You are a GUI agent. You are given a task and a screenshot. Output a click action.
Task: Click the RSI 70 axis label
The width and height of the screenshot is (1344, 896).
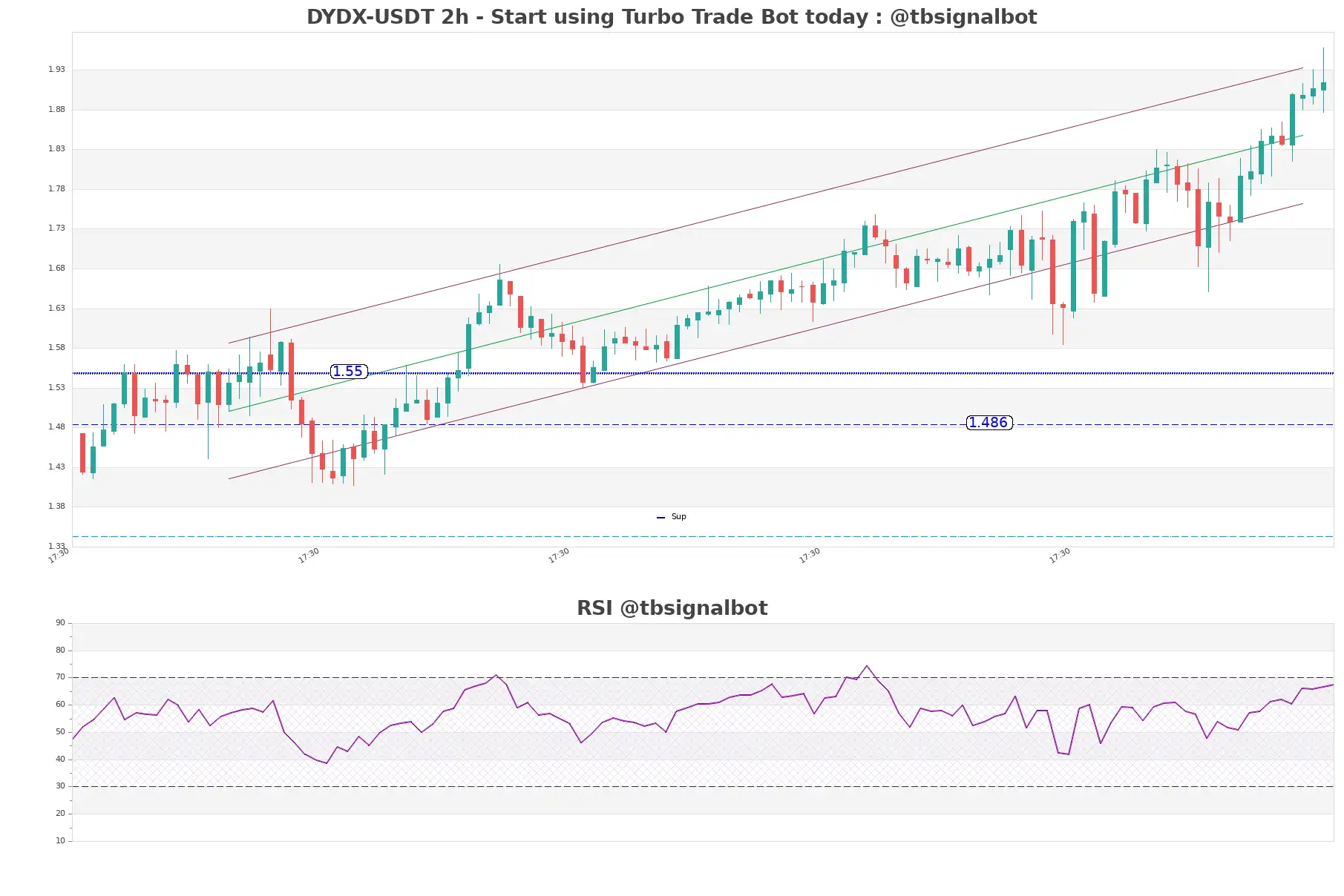click(x=60, y=677)
